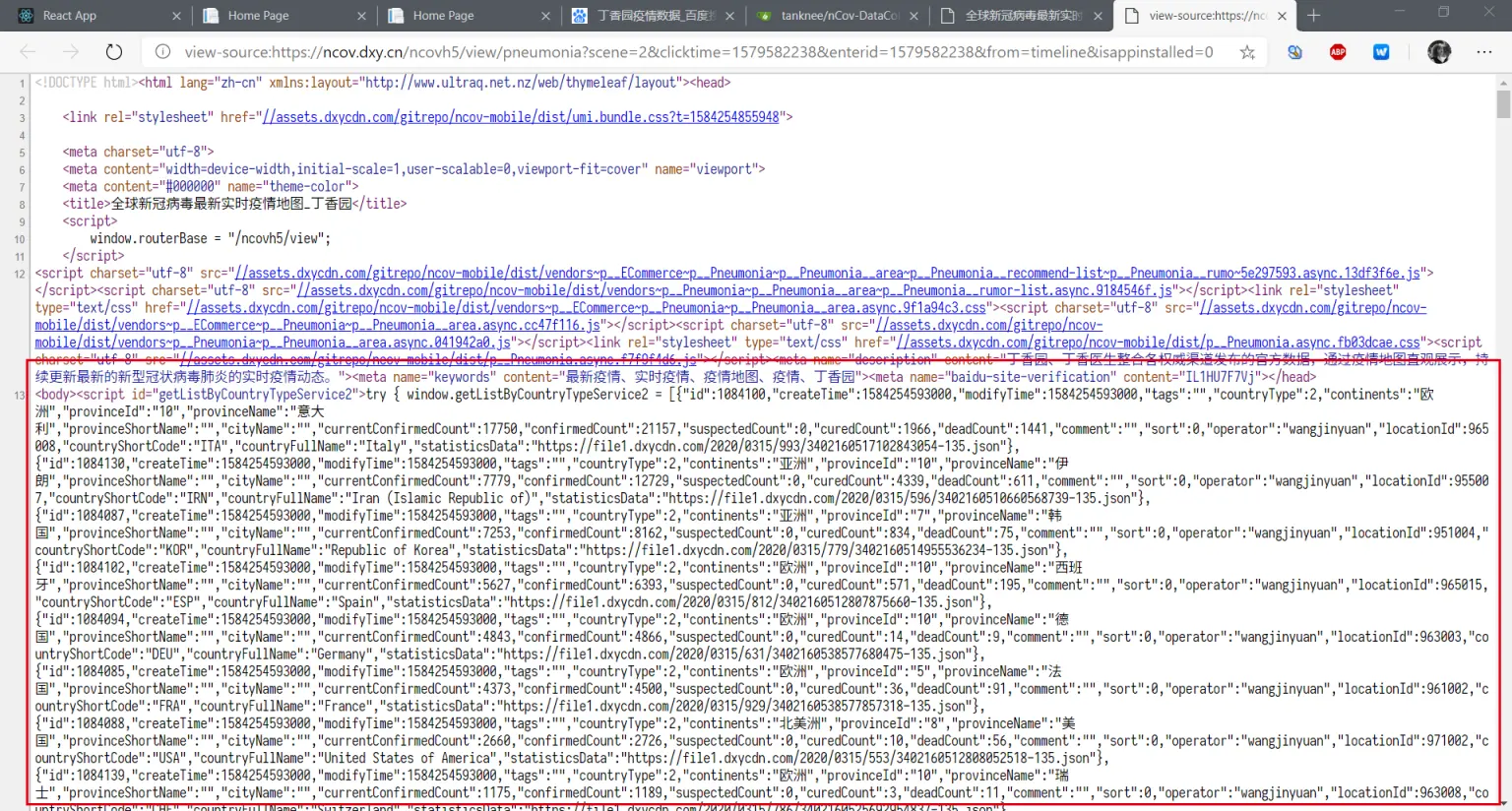This screenshot has width=1512, height=811.
Task: Open the blue W extension icon
Action: pyautogui.click(x=1381, y=52)
